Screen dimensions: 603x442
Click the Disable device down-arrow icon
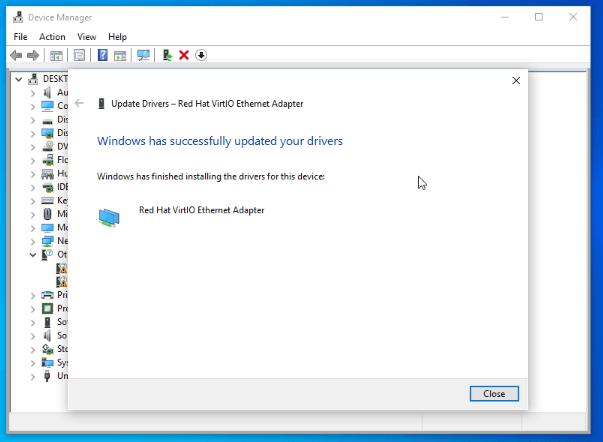pos(201,55)
